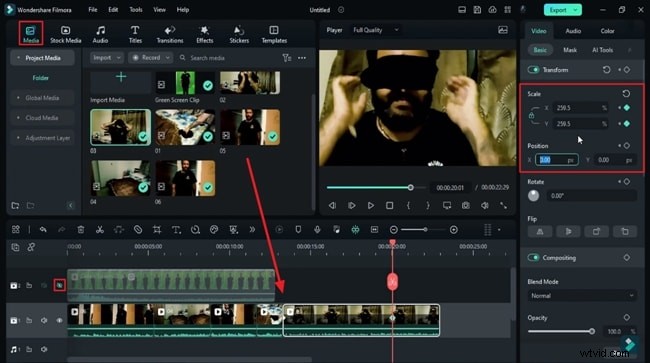Open the Stock Media tab
The image size is (650, 363).
pyautogui.click(x=65, y=34)
